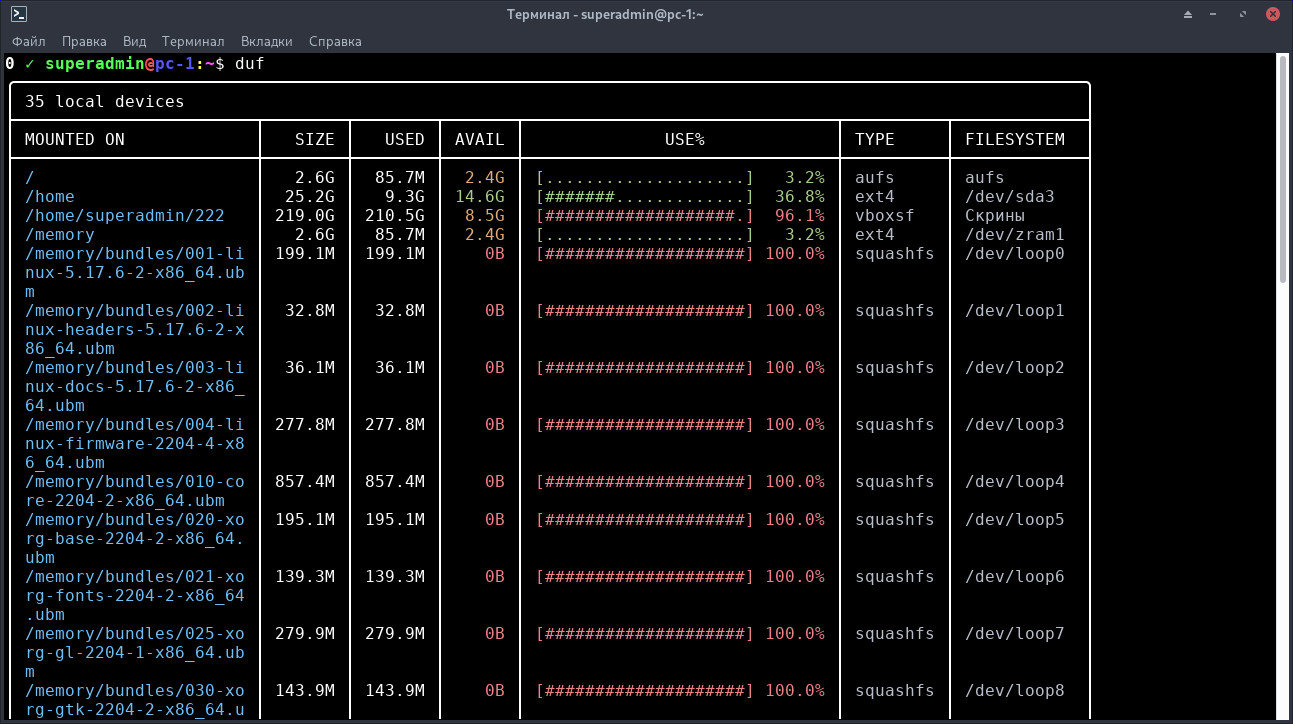Open the Терминал menu
This screenshot has height=724, width=1293.
click(193, 42)
